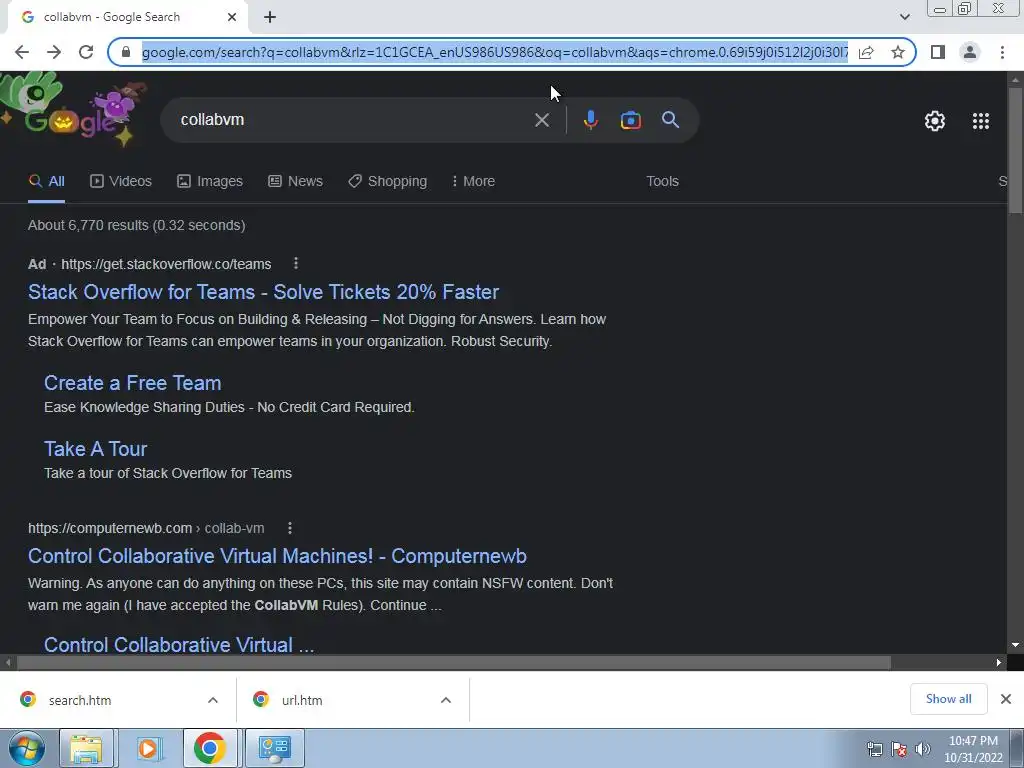Expand the More search categories
Image resolution: width=1024 pixels, height=768 pixels.
473,182
